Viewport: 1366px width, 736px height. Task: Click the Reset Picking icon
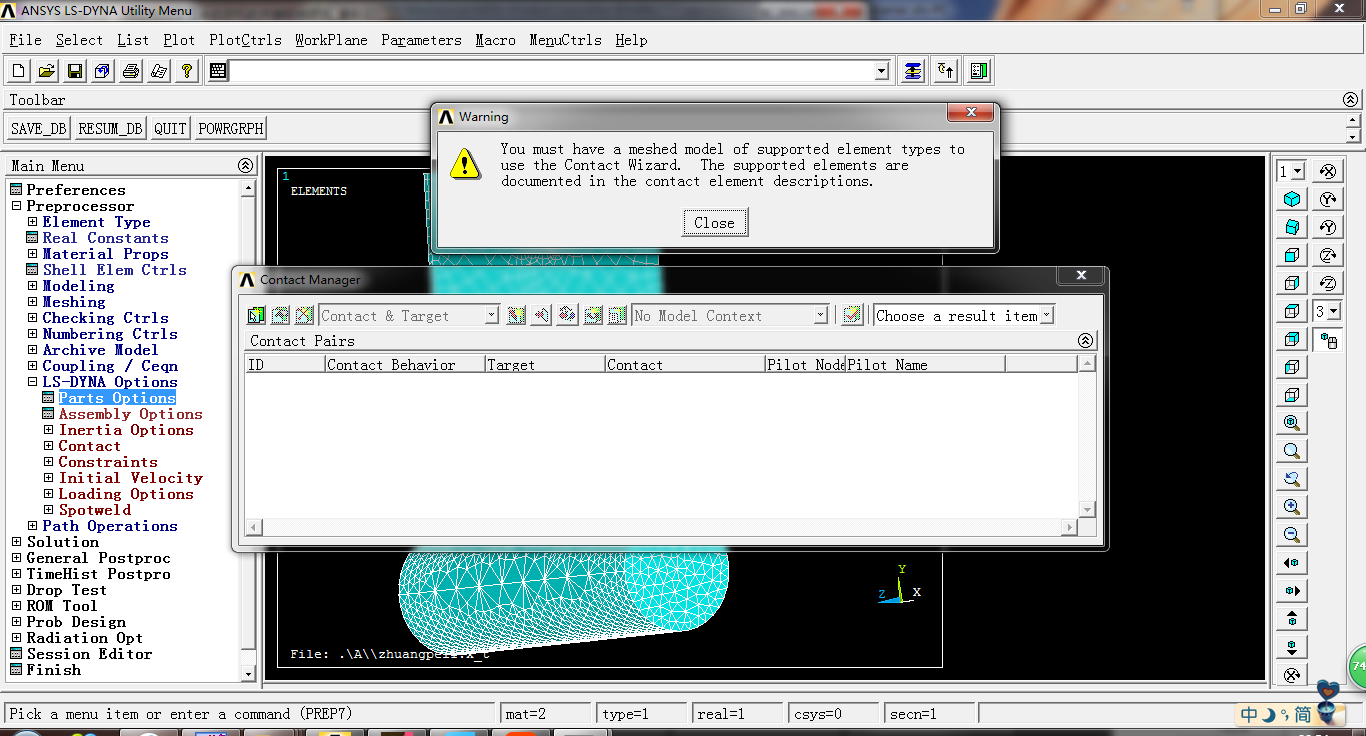coord(946,71)
